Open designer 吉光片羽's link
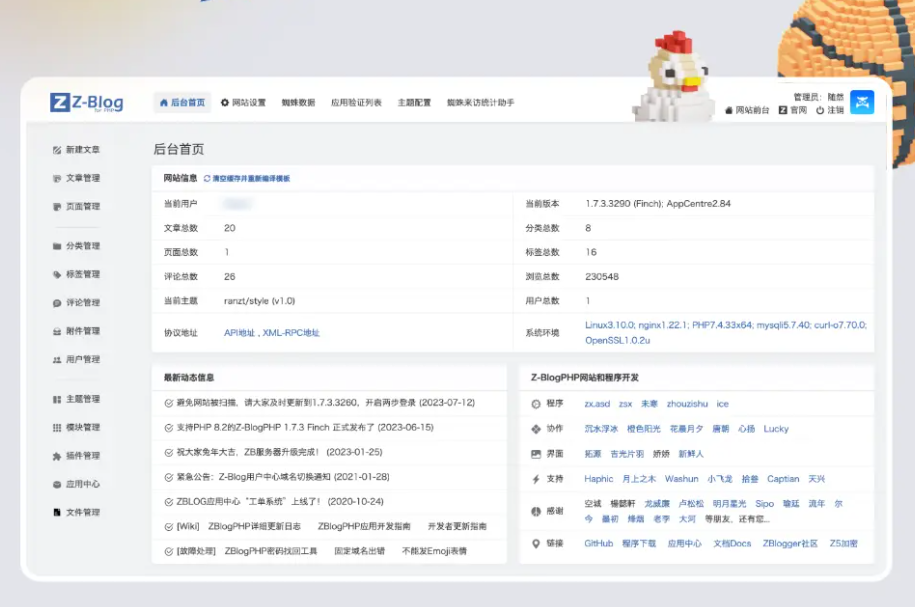The height and width of the screenshot is (607, 915). click(x=627, y=454)
